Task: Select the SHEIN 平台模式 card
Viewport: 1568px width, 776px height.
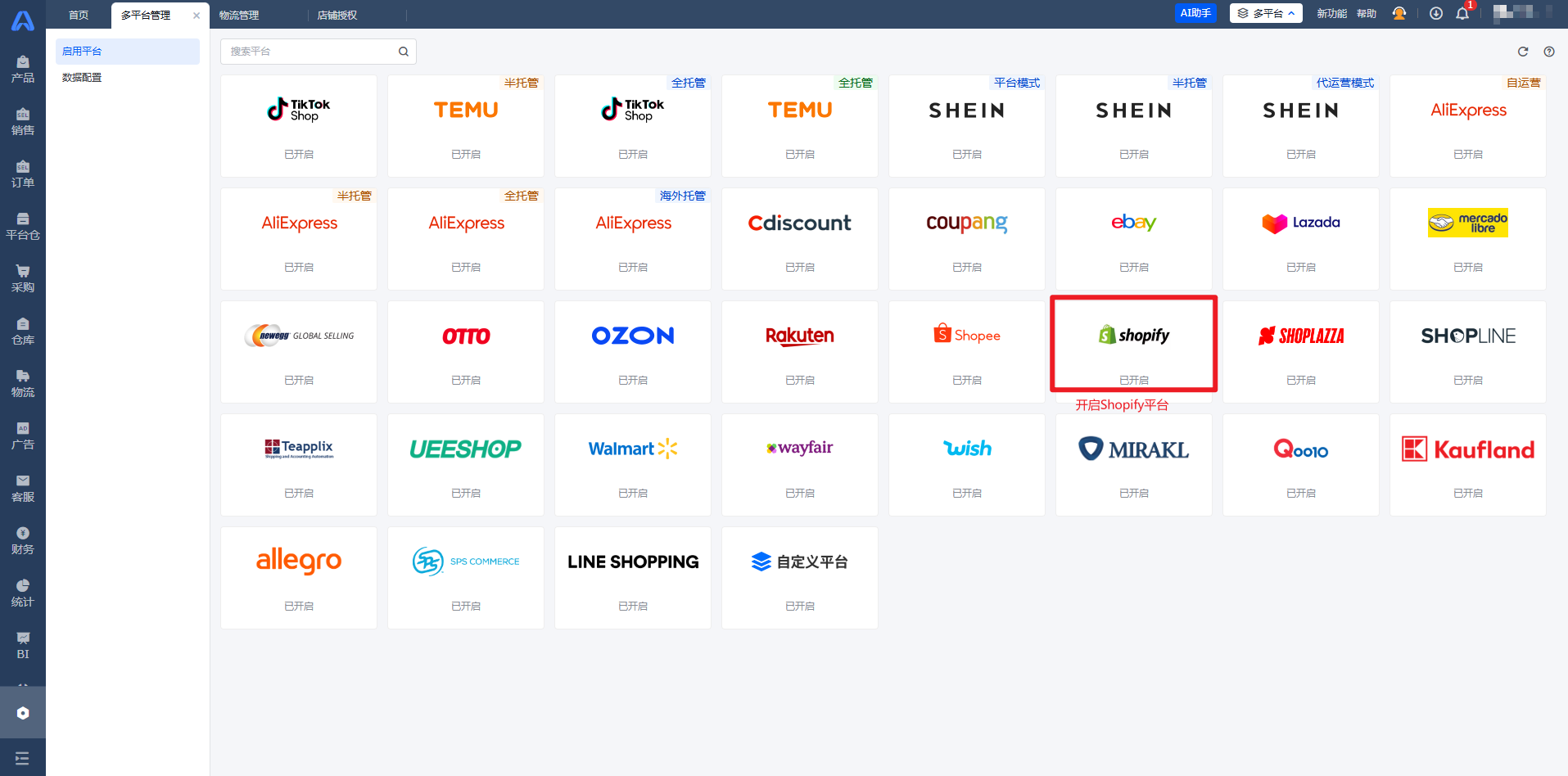Action: coord(967,126)
